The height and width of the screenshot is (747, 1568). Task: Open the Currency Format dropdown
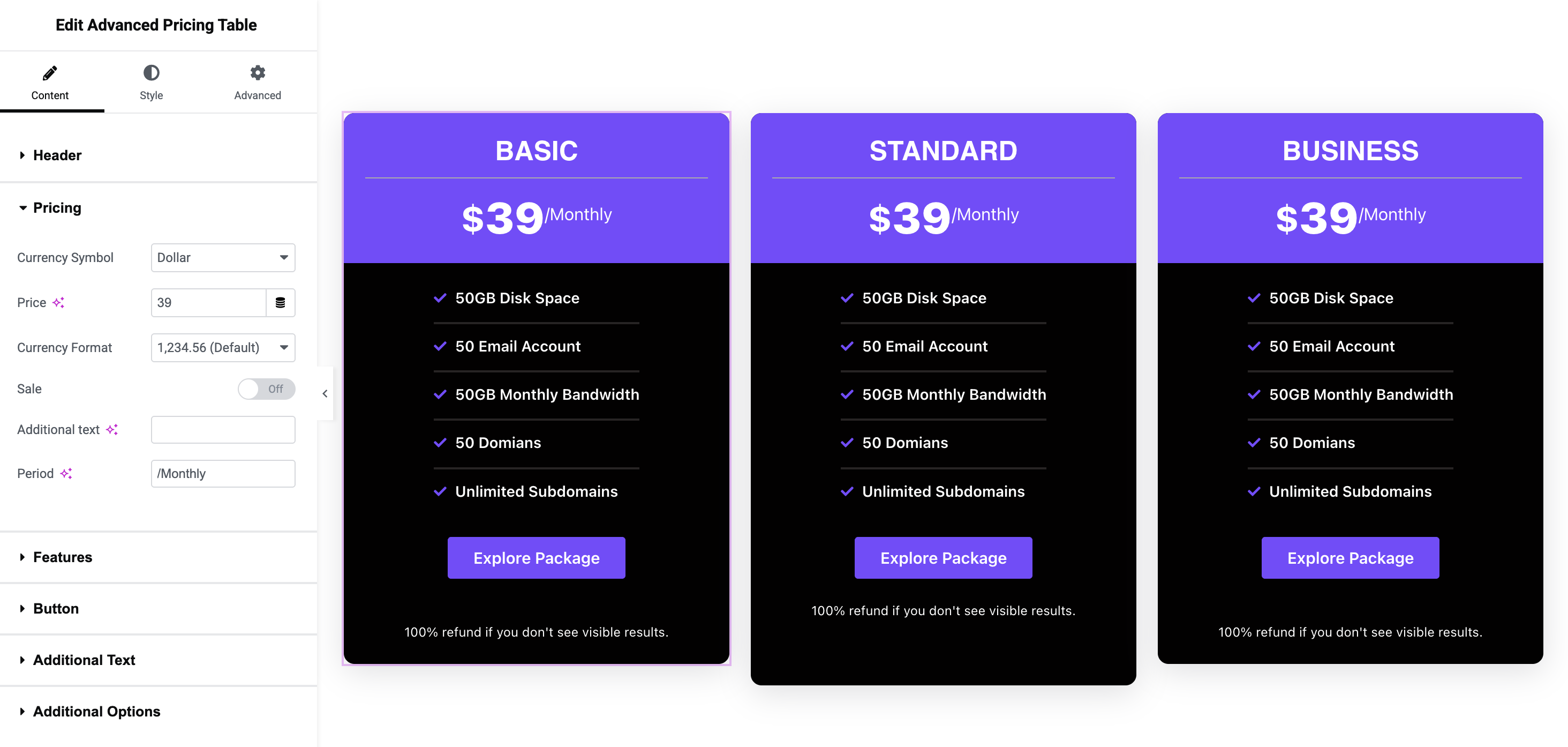[x=223, y=347]
